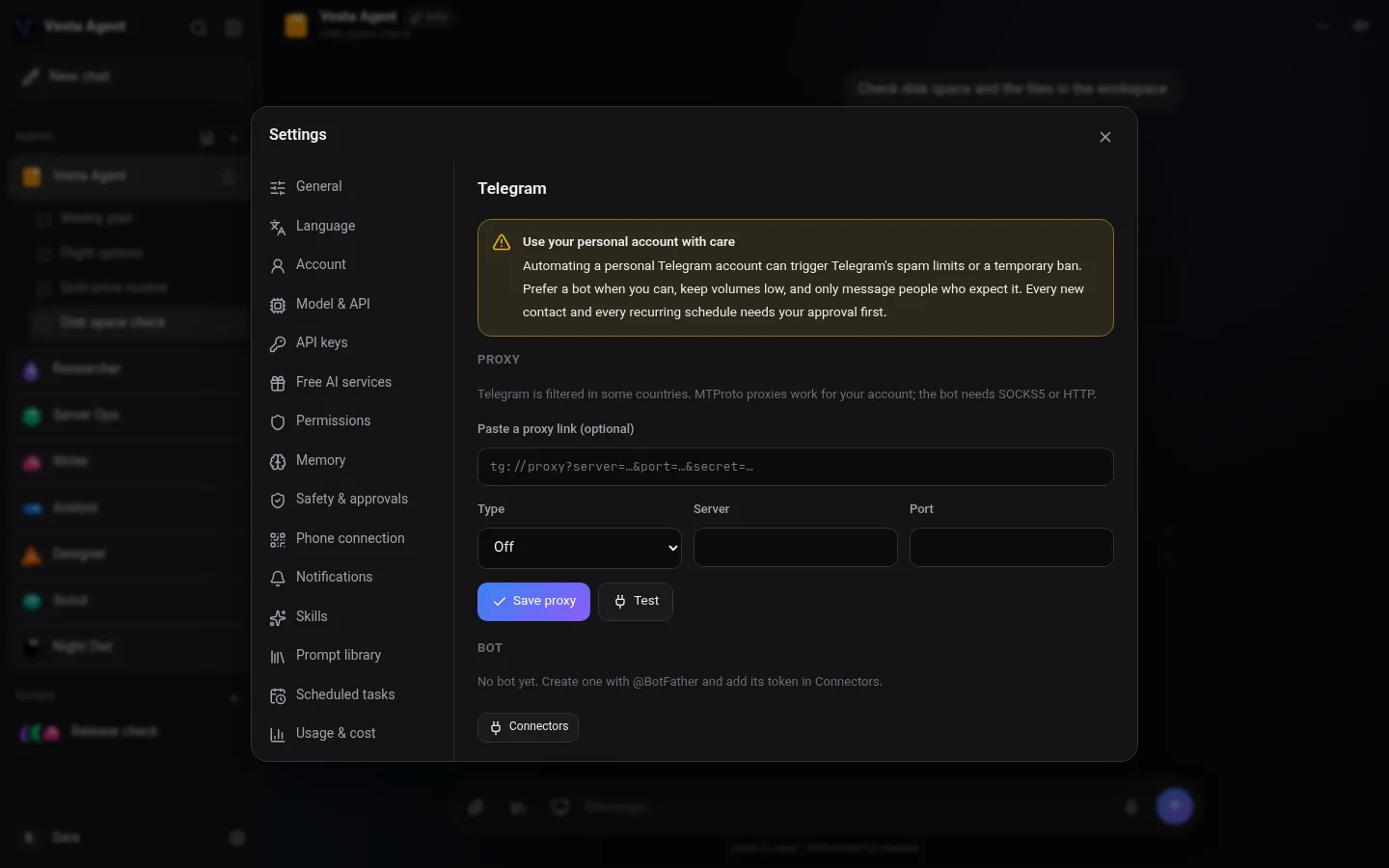
Task: Click the shield-check icon for Safety & approvals
Action: (x=278, y=500)
